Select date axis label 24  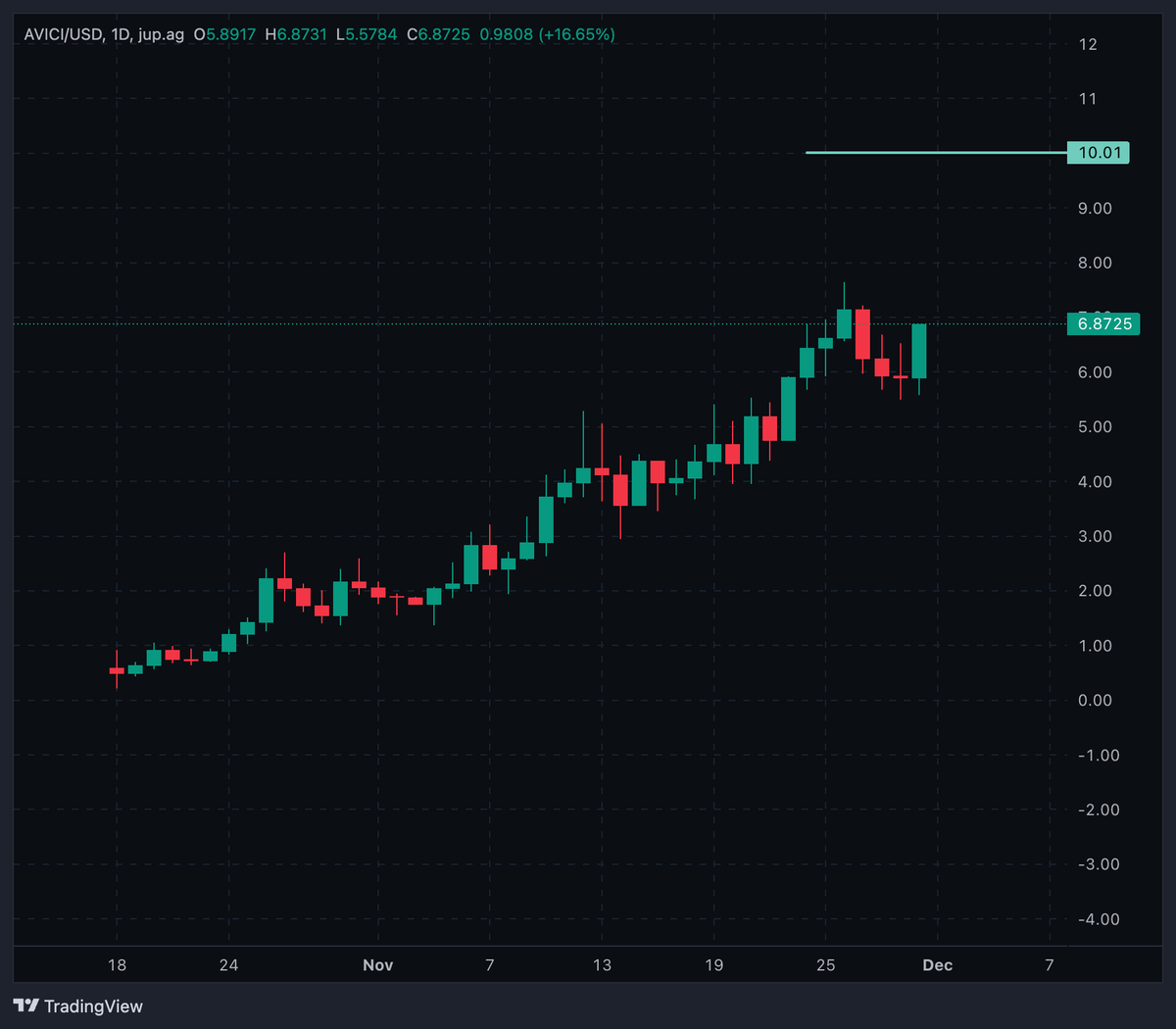[x=228, y=965]
